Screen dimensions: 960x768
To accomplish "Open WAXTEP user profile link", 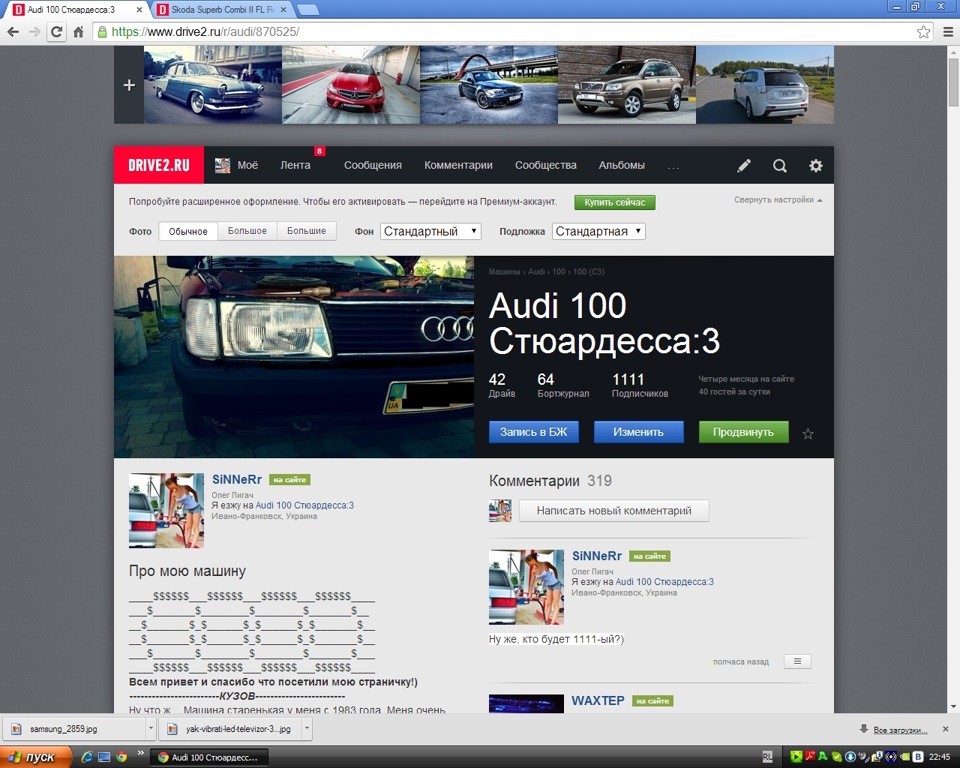I will click(x=598, y=700).
